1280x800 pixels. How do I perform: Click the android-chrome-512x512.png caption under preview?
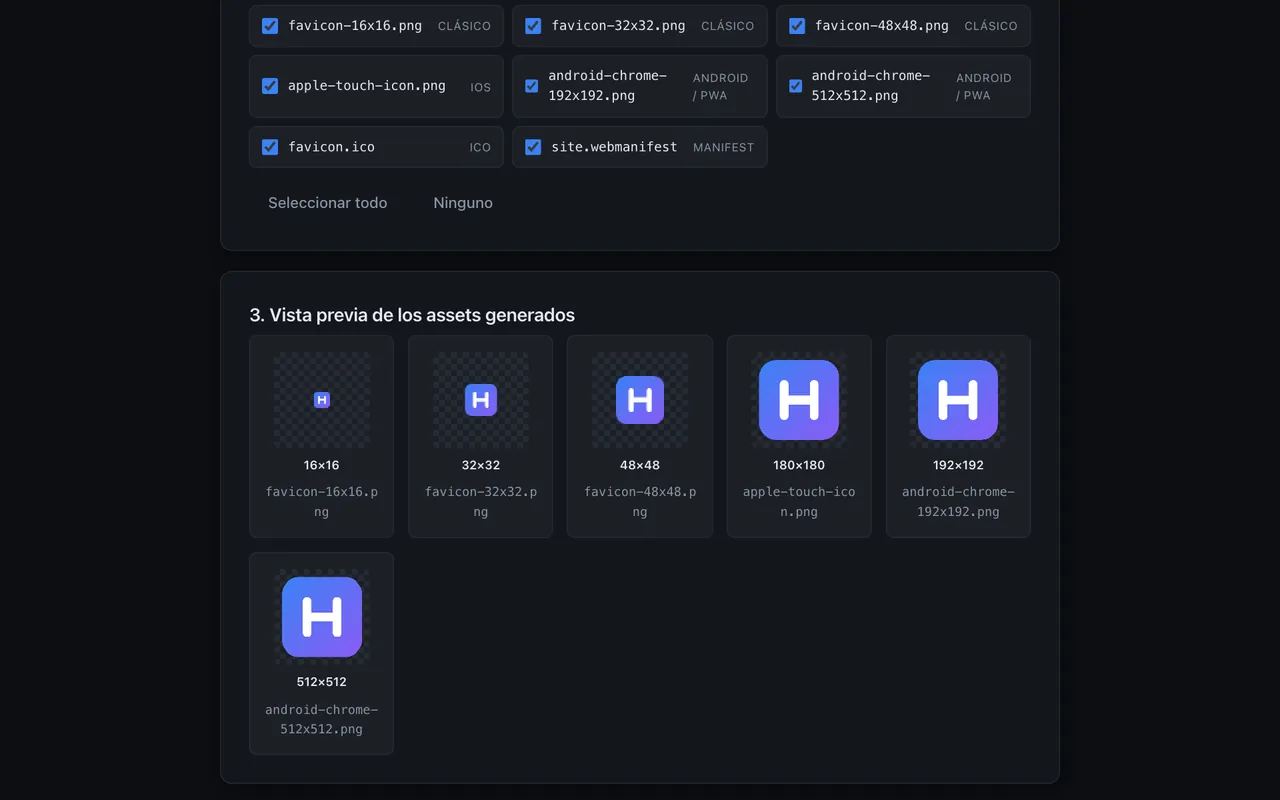point(322,719)
